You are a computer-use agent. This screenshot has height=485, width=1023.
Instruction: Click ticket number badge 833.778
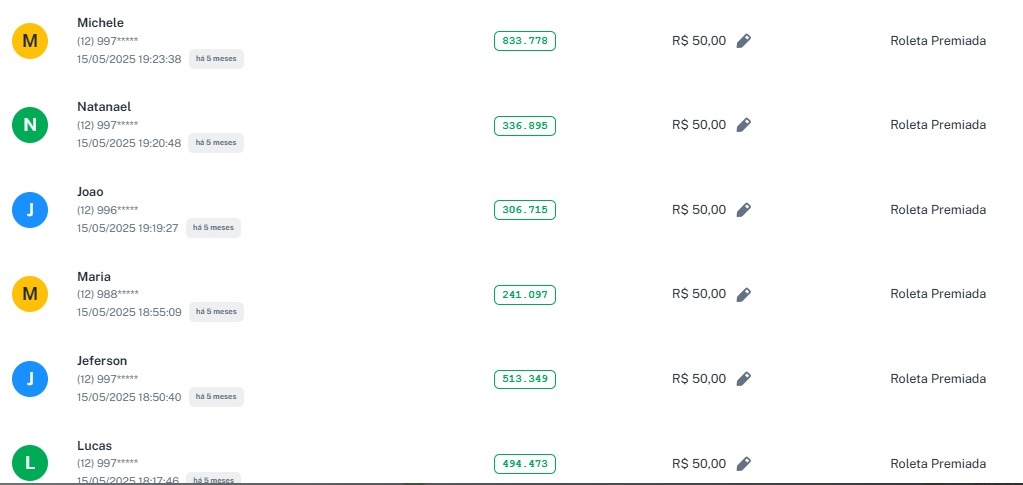pyautogui.click(x=525, y=41)
